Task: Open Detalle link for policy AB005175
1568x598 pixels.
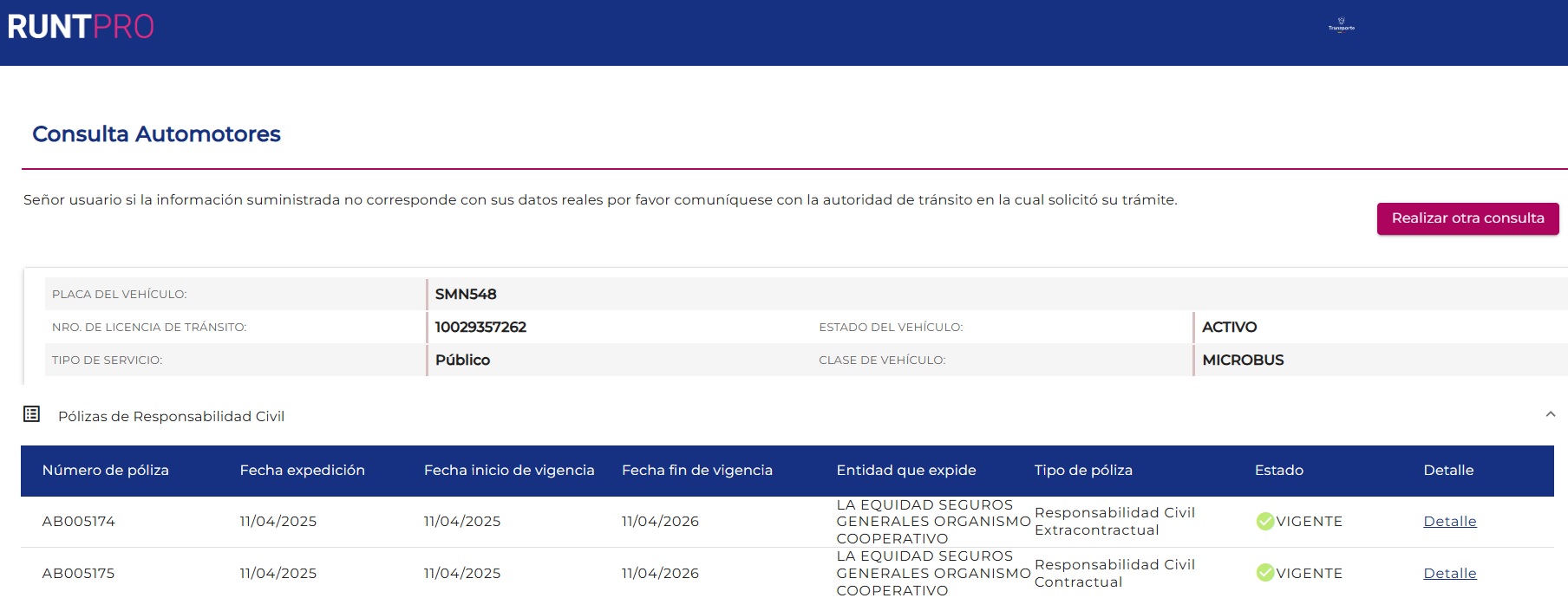Action: tap(1449, 573)
